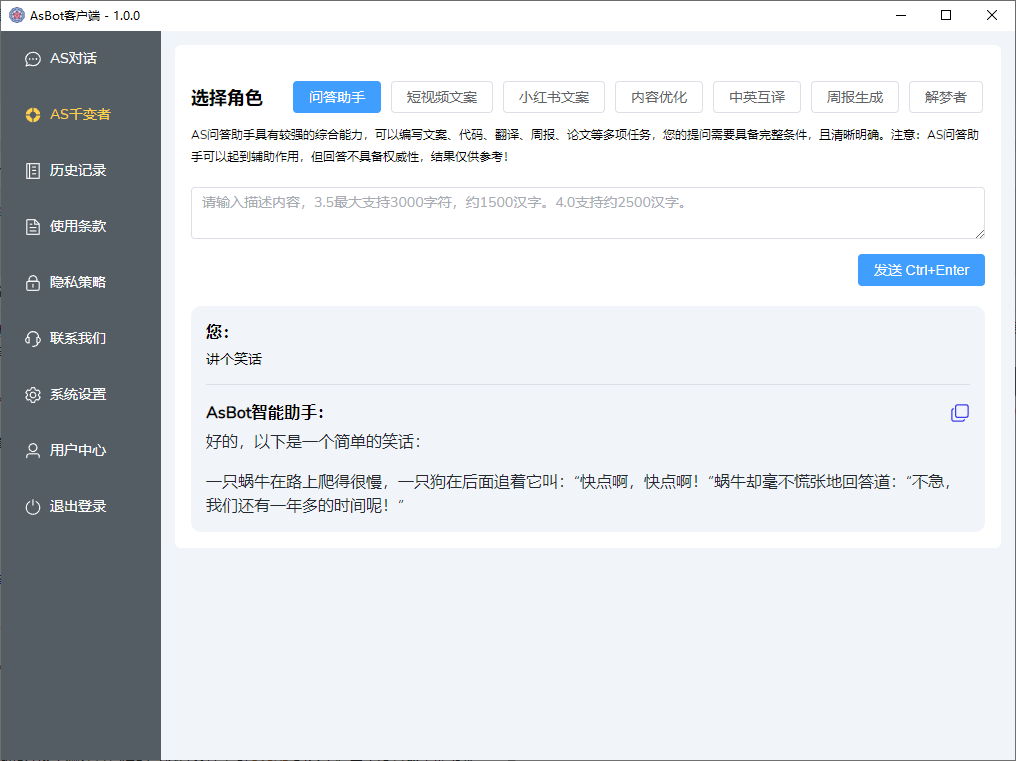Click the 您： label

217,332
